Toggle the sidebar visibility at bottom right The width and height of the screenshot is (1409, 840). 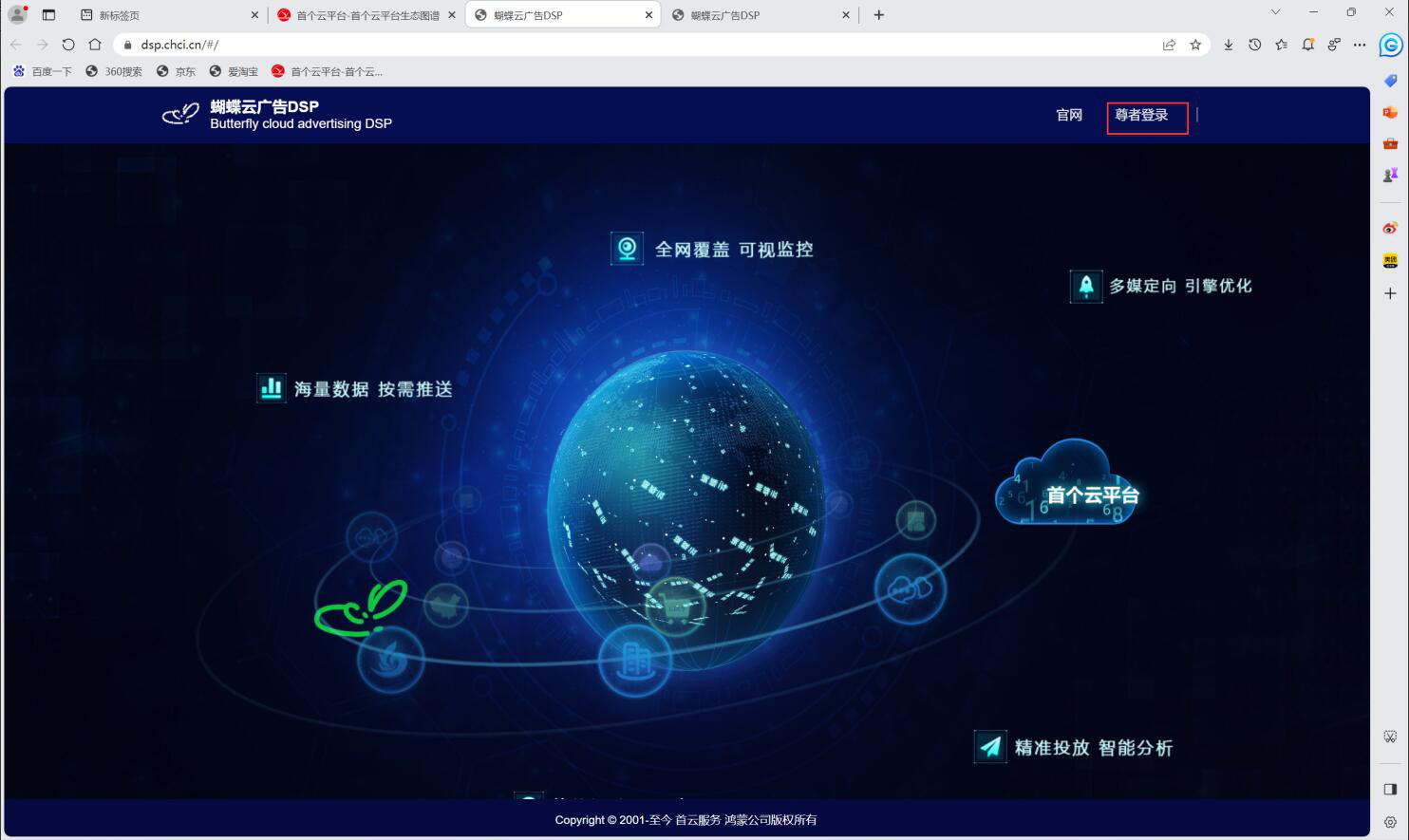click(x=1390, y=789)
